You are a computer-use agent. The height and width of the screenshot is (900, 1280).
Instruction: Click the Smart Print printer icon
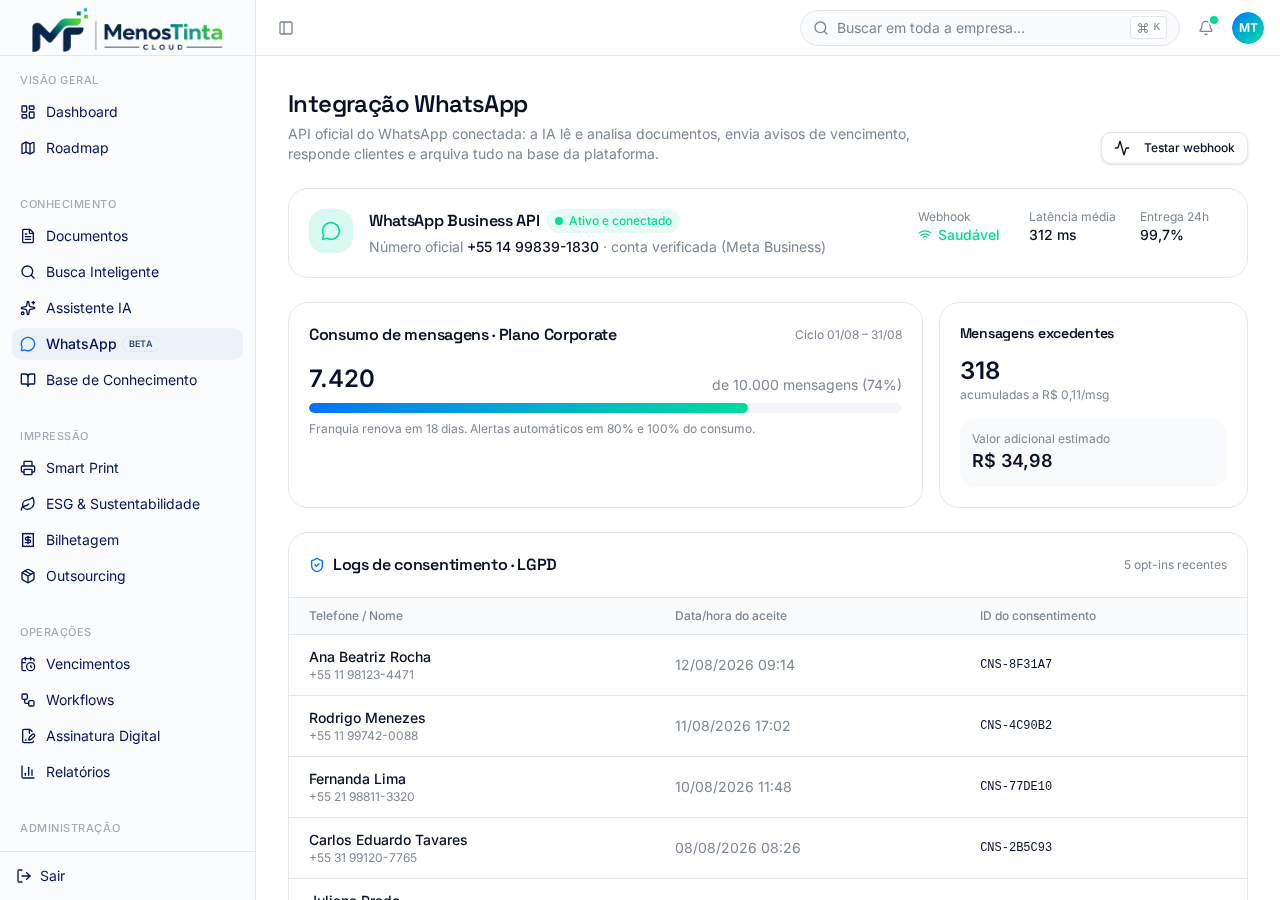pos(28,468)
